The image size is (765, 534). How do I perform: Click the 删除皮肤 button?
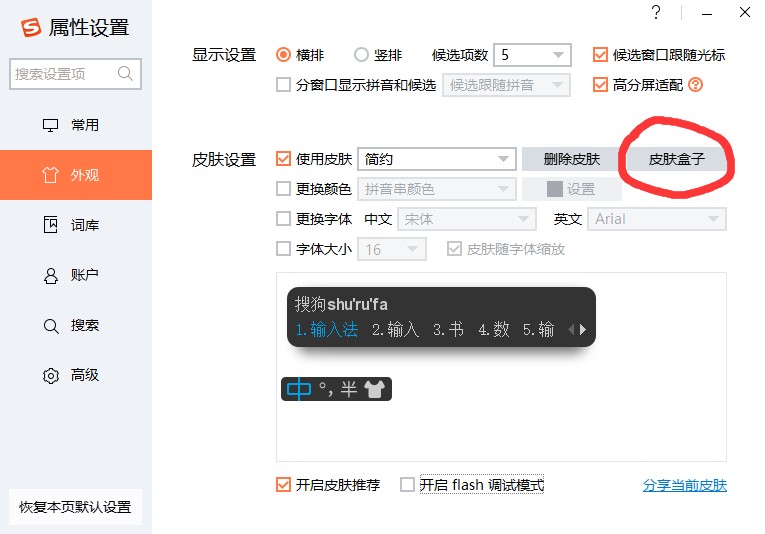click(x=572, y=159)
